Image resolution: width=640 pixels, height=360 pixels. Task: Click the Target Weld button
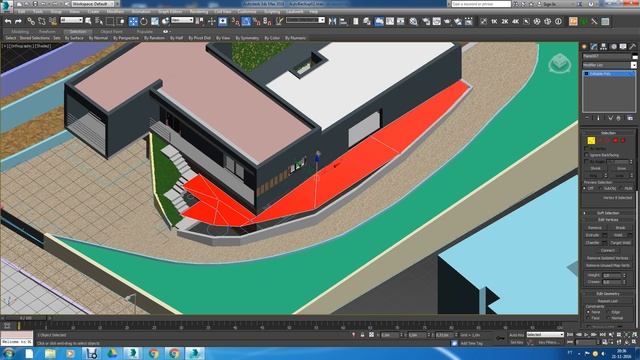click(x=621, y=243)
